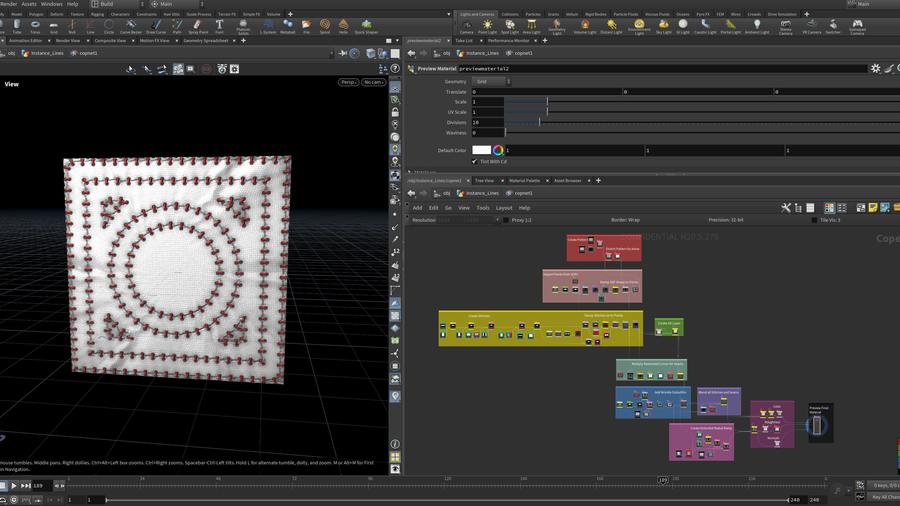This screenshot has height=506, width=900.
Task: Open the No cam camera dropdown
Action: [374, 82]
